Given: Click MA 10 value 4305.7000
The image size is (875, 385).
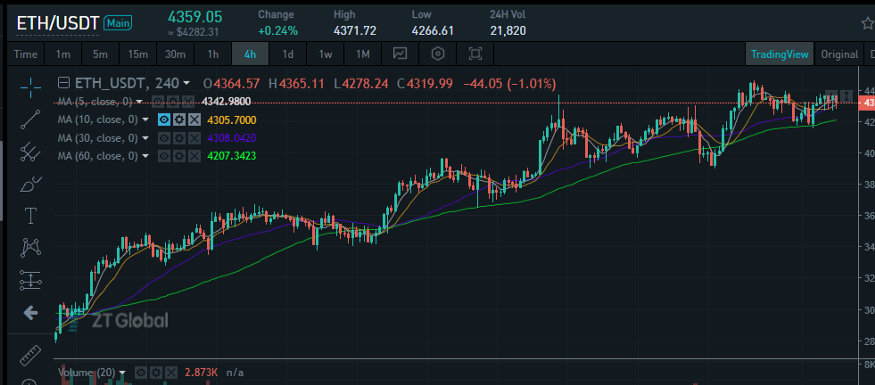Looking at the screenshot, I should (x=232, y=119).
